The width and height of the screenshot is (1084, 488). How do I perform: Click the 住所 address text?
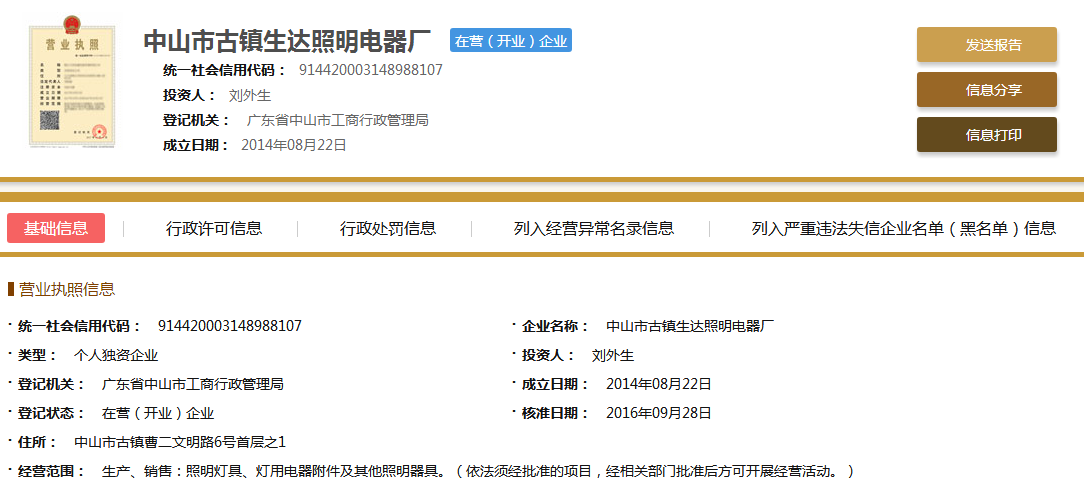[180, 441]
